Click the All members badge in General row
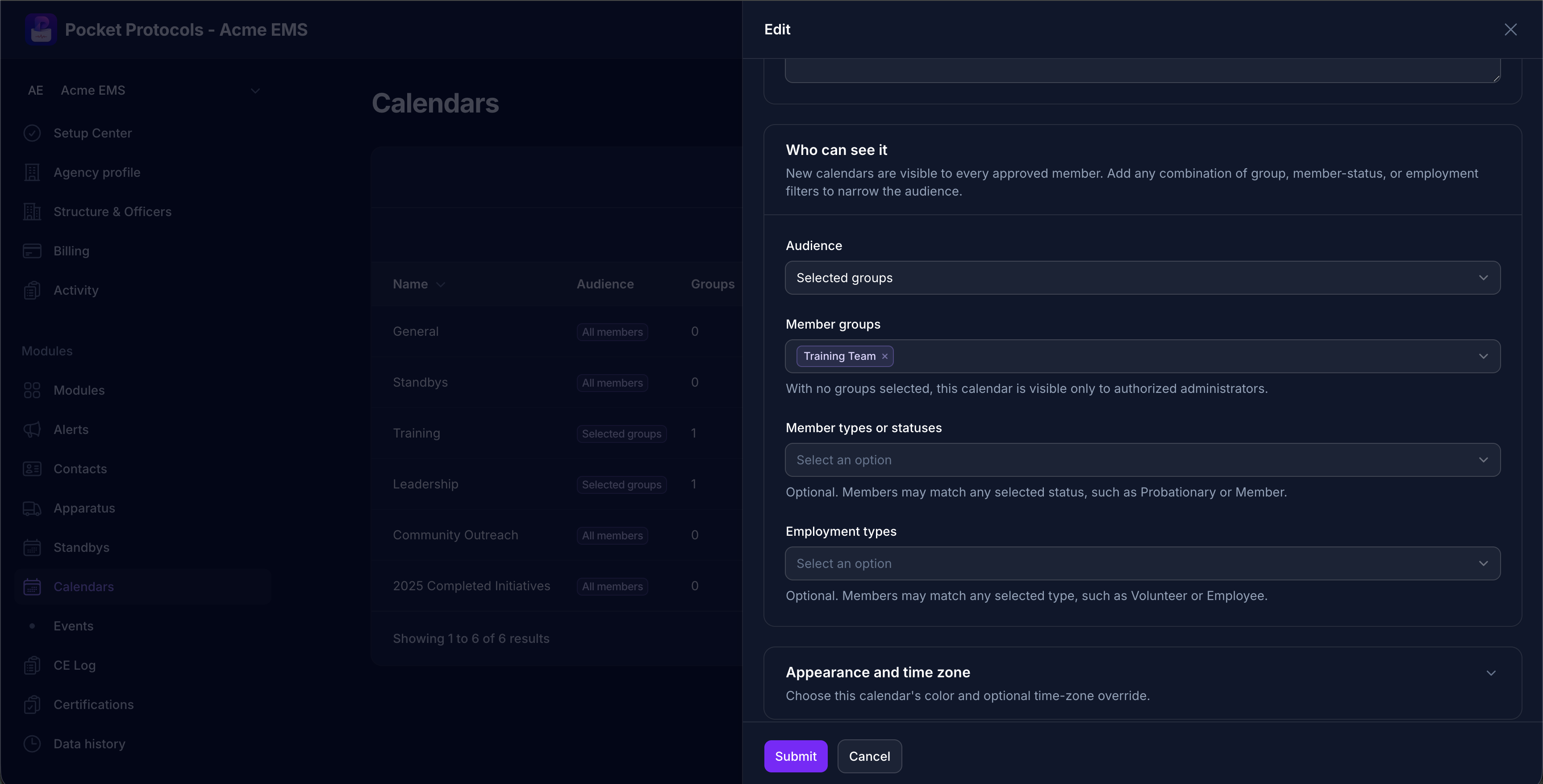 coord(612,332)
